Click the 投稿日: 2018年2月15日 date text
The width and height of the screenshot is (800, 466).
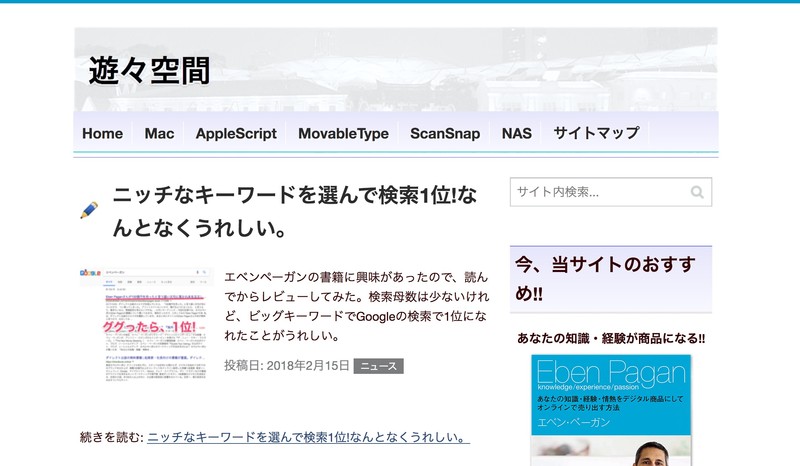(287, 365)
